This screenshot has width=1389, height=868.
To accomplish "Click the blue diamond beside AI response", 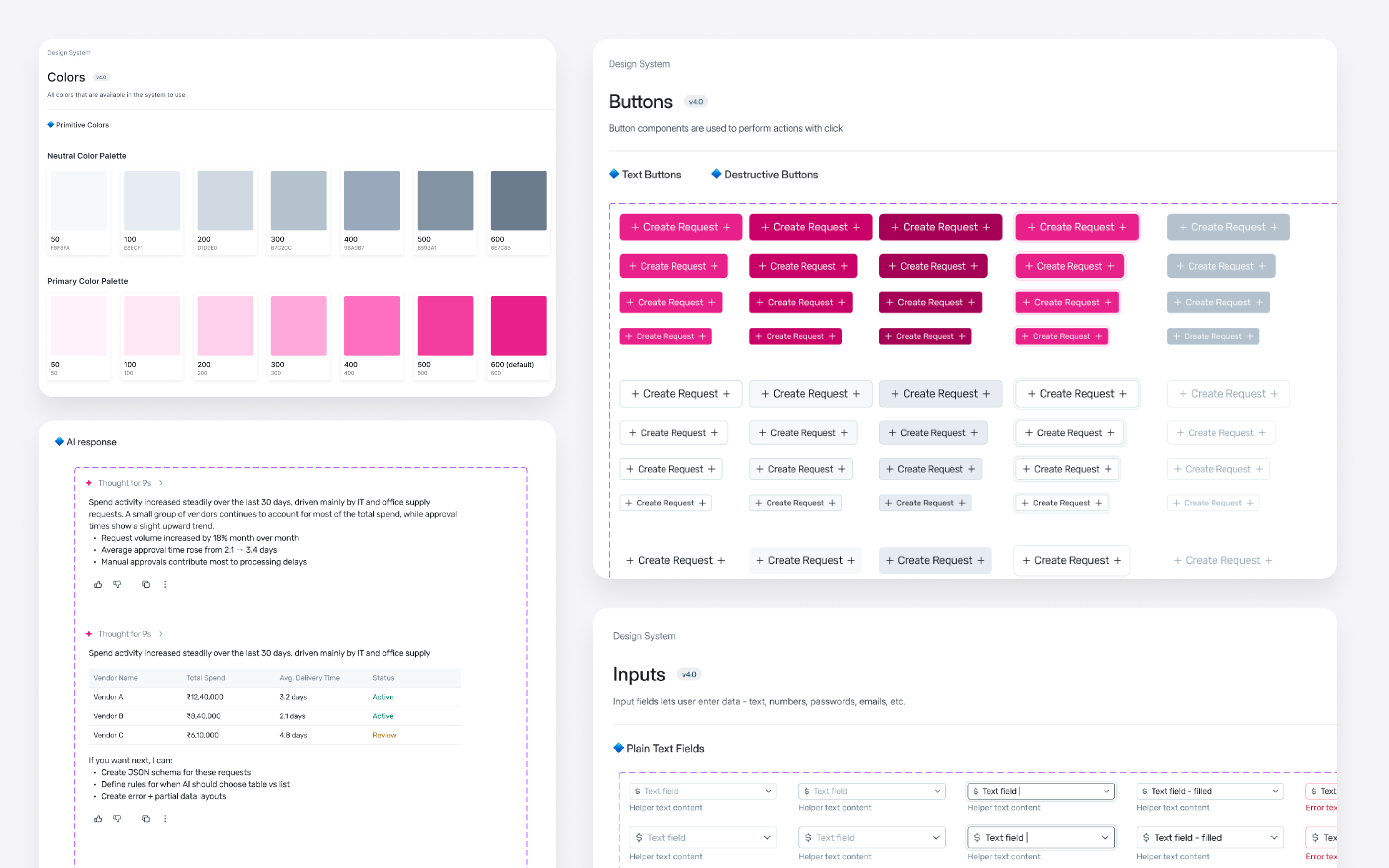I will coord(59,441).
